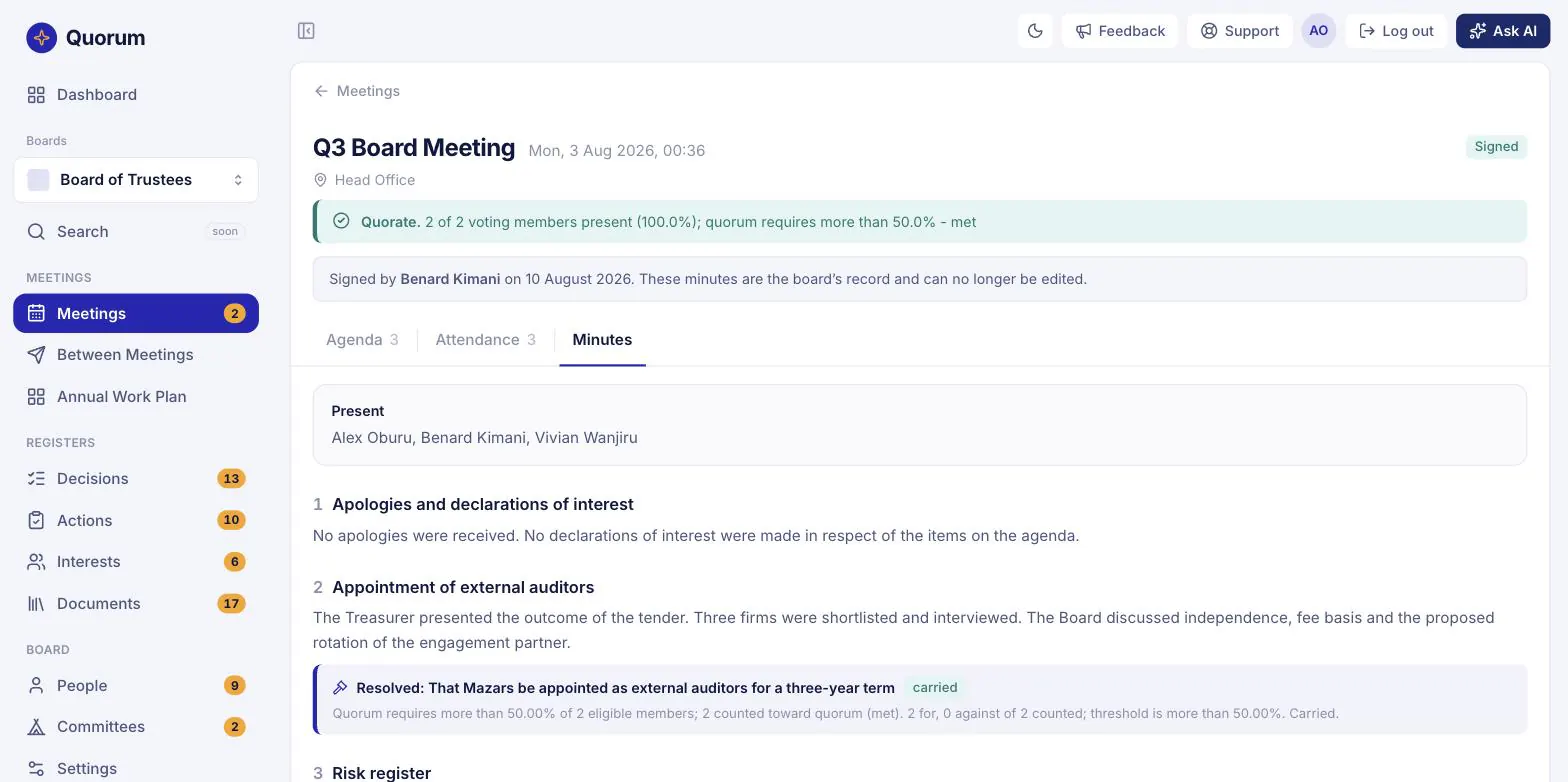Click the 'Alex Oburu, Benard Kimani, Vivian Wanjiru' text
The image size is (1568, 782).
(x=484, y=438)
